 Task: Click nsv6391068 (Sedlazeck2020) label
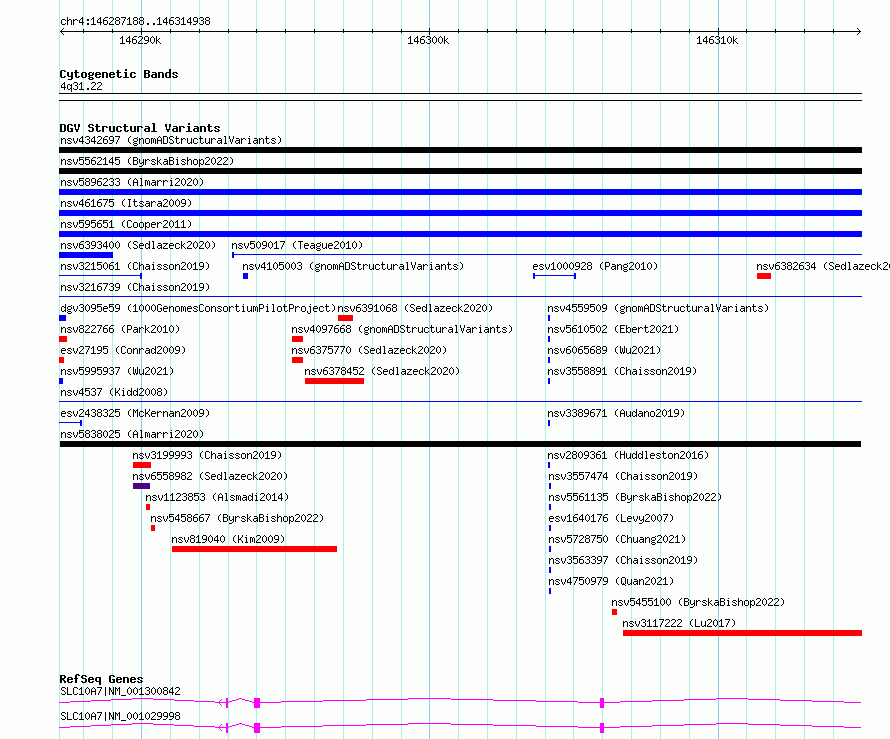point(415,308)
